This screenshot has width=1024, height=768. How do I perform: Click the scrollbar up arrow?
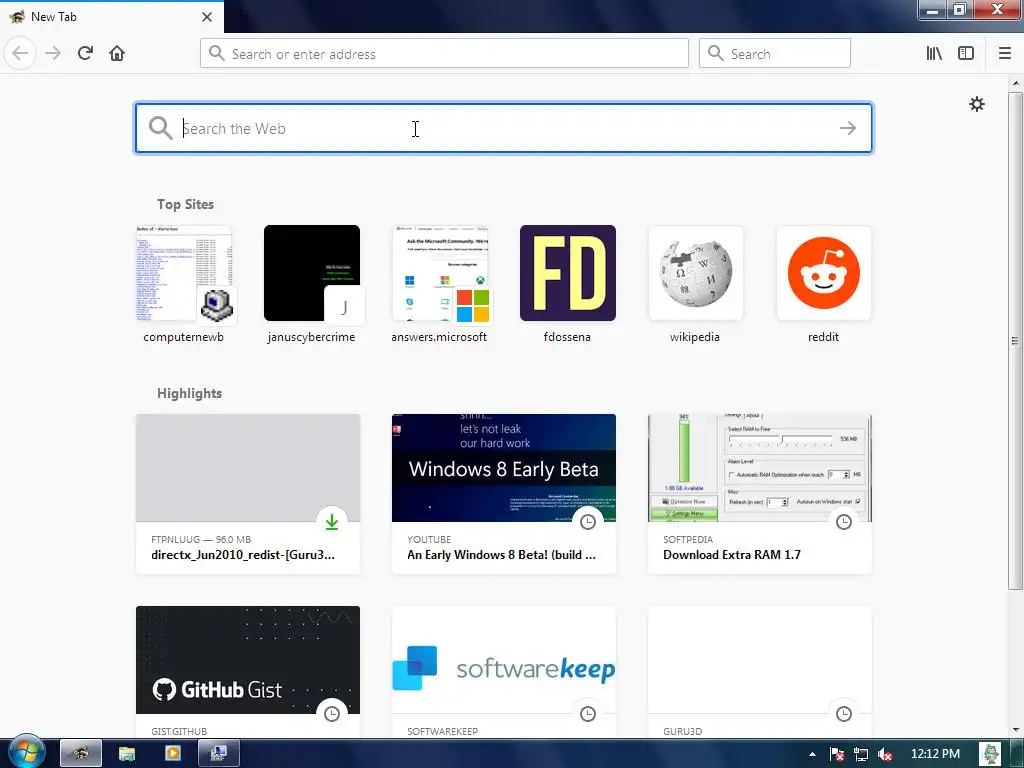tap(1016, 83)
